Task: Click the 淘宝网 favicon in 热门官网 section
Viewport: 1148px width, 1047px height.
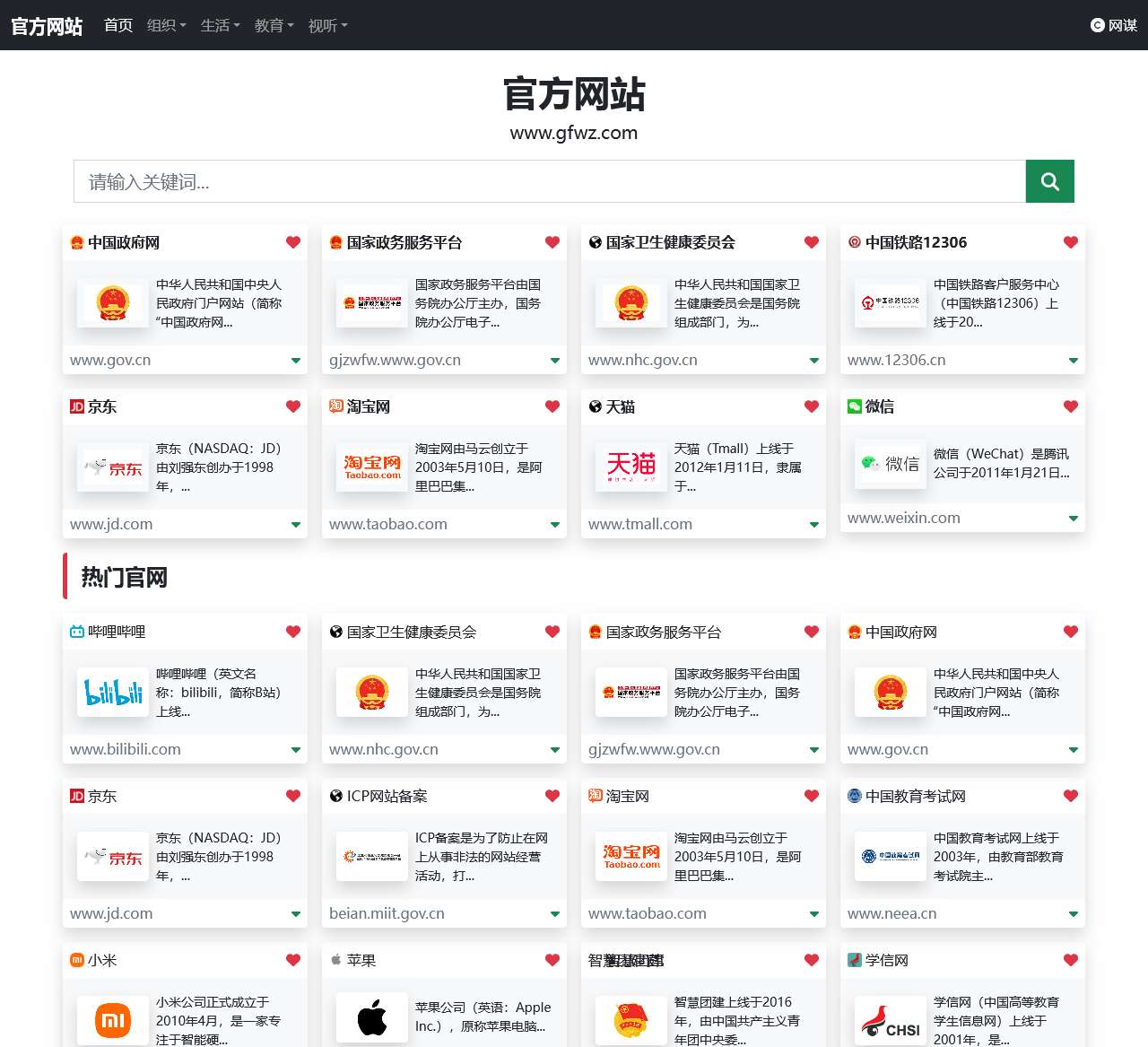Action: pyautogui.click(x=596, y=796)
